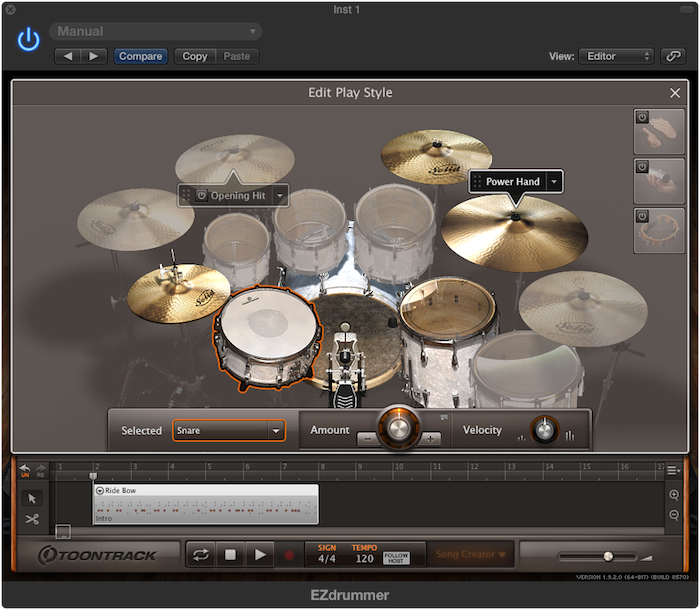Click the Toontrack logo

[x=97, y=555]
